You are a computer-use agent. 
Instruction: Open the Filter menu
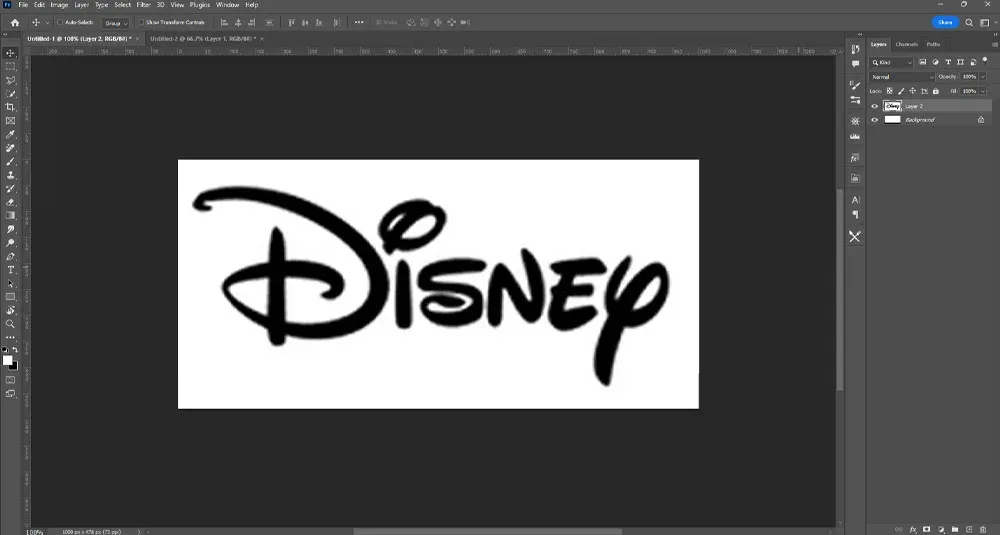143,4
